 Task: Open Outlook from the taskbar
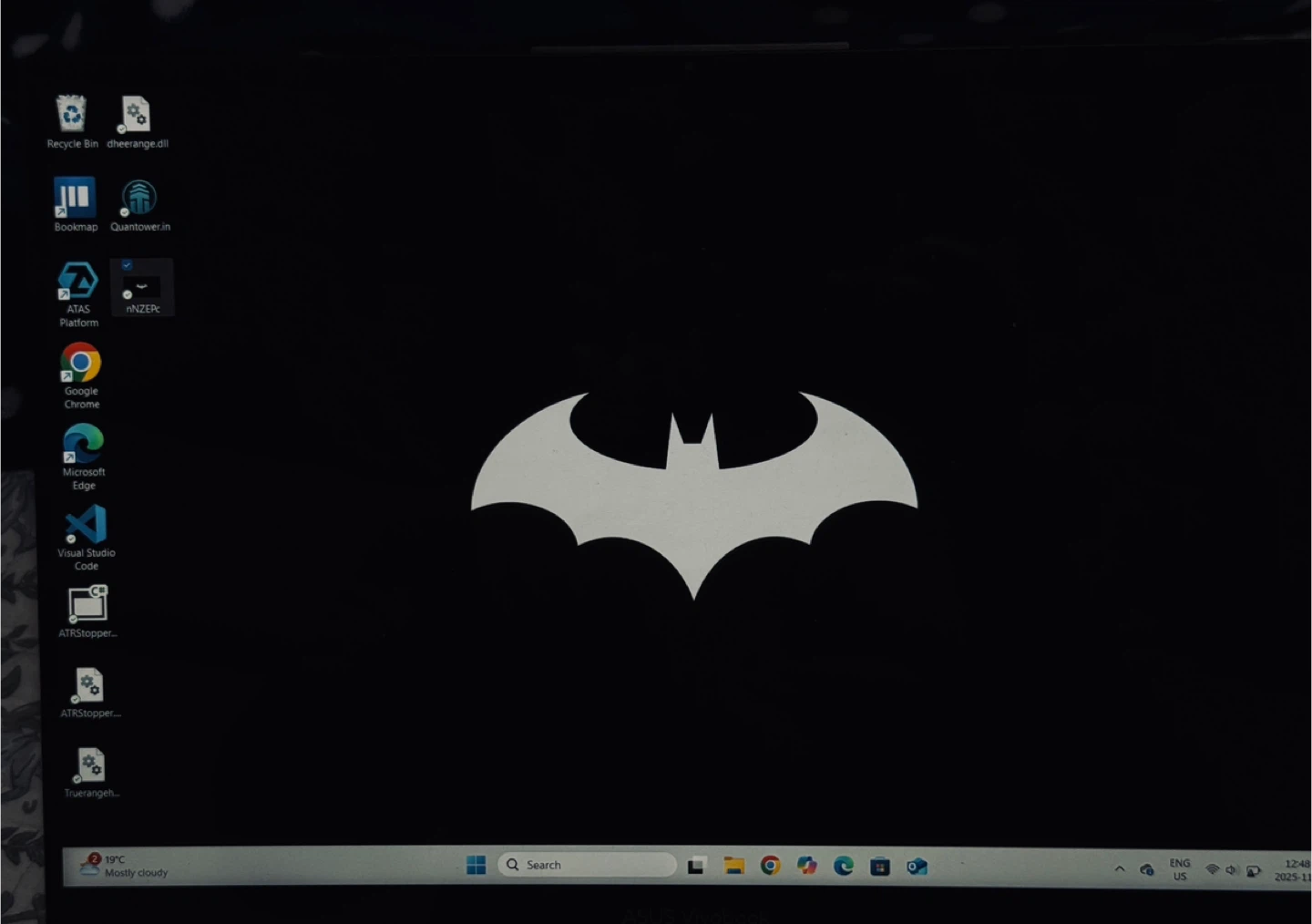[917, 867]
